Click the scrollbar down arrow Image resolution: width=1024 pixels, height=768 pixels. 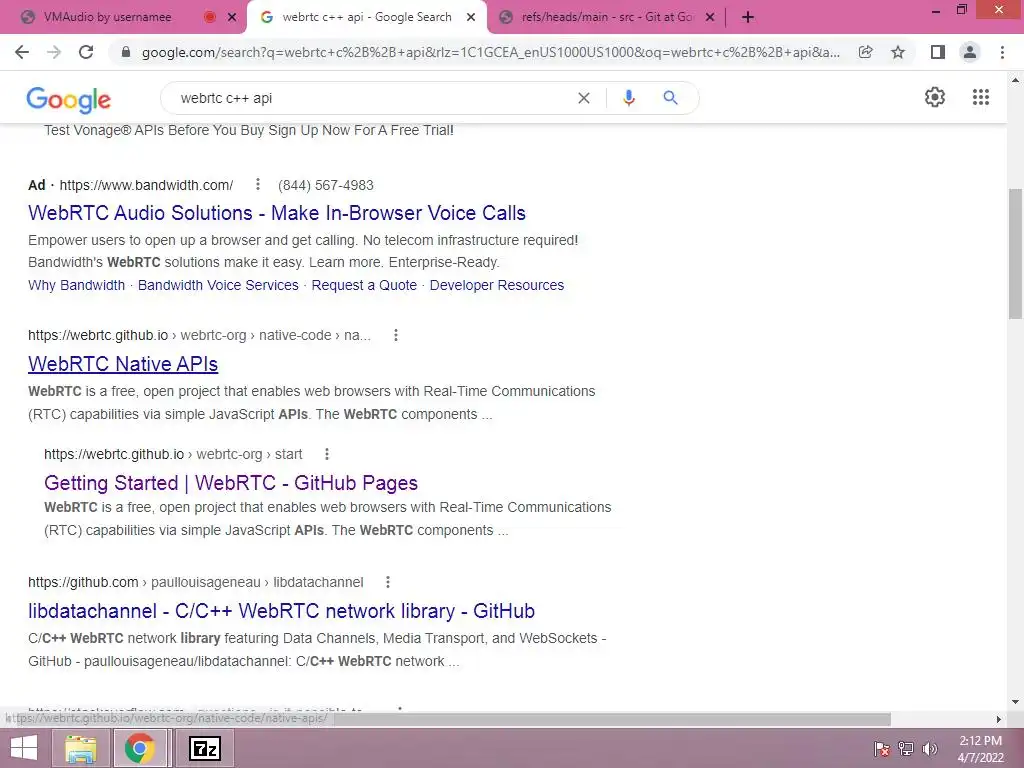[x=1015, y=702]
